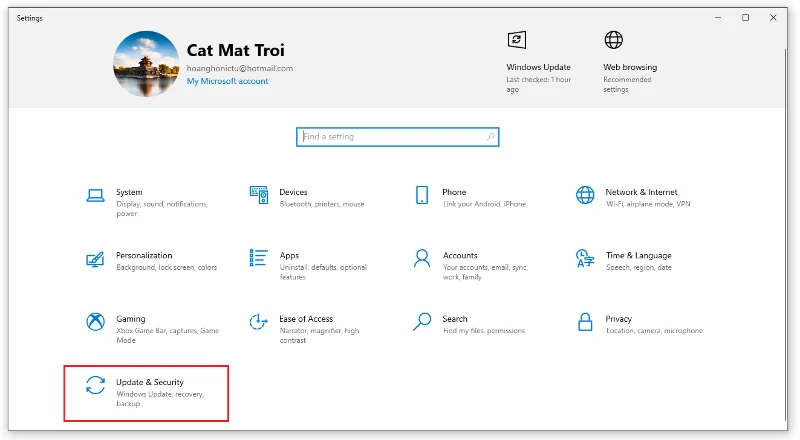800x440 pixels.
Task: Select the Privacy padlock icon
Action: [x=585, y=322]
